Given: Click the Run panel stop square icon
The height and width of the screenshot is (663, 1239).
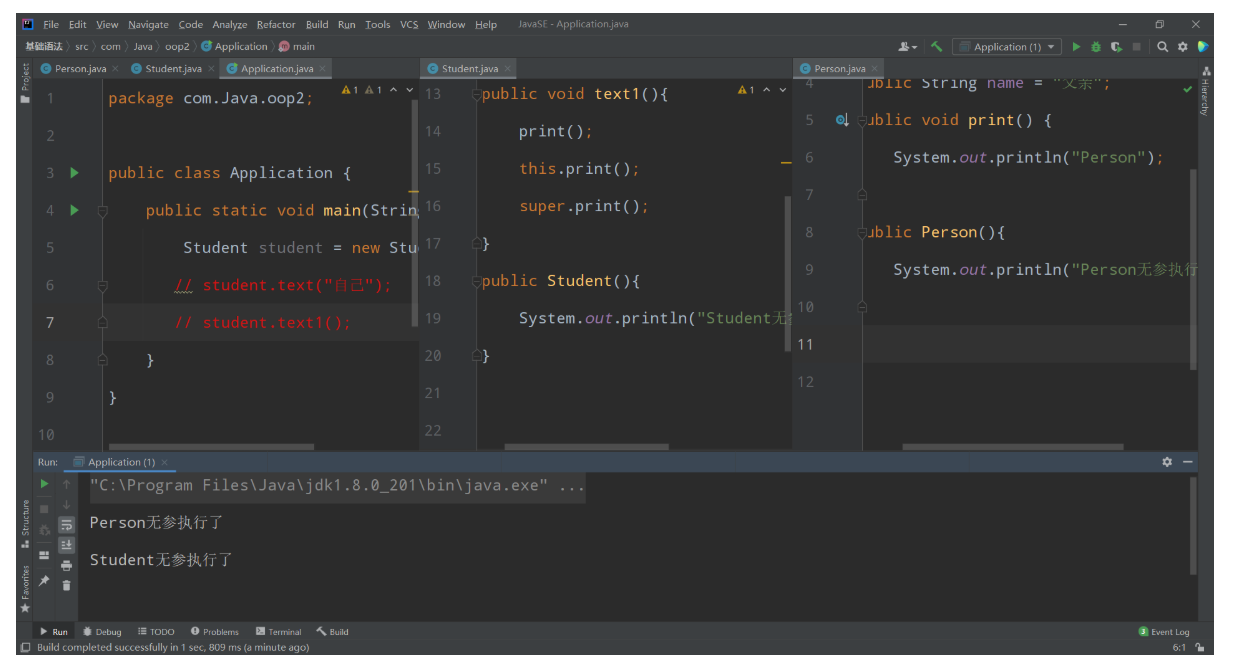Looking at the screenshot, I should 44,508.
